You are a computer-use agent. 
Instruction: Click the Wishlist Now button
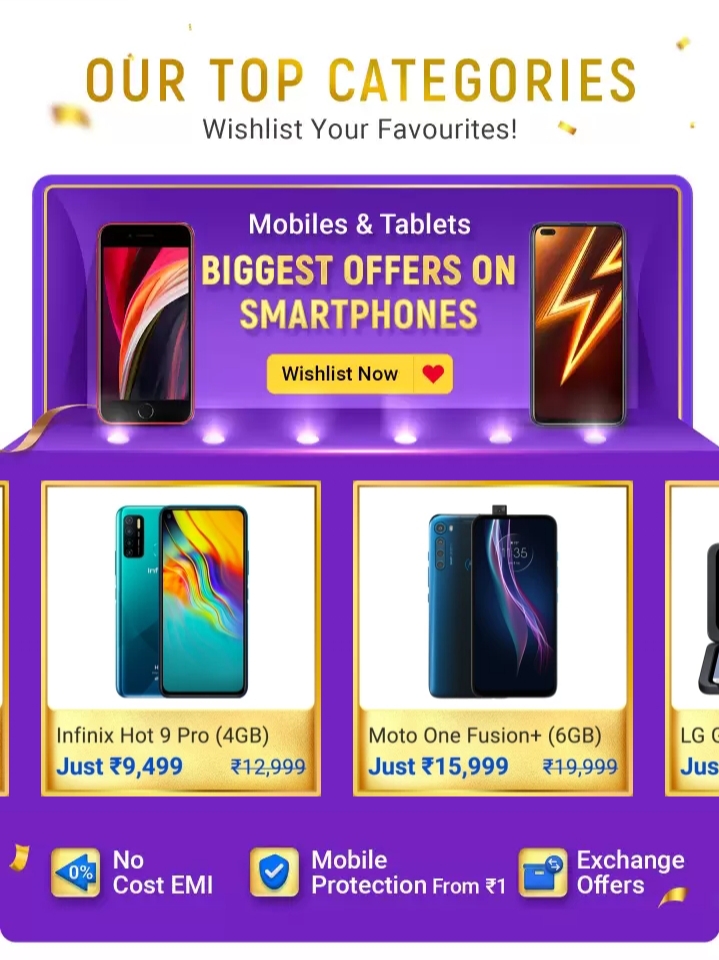(x=360, y=373)
